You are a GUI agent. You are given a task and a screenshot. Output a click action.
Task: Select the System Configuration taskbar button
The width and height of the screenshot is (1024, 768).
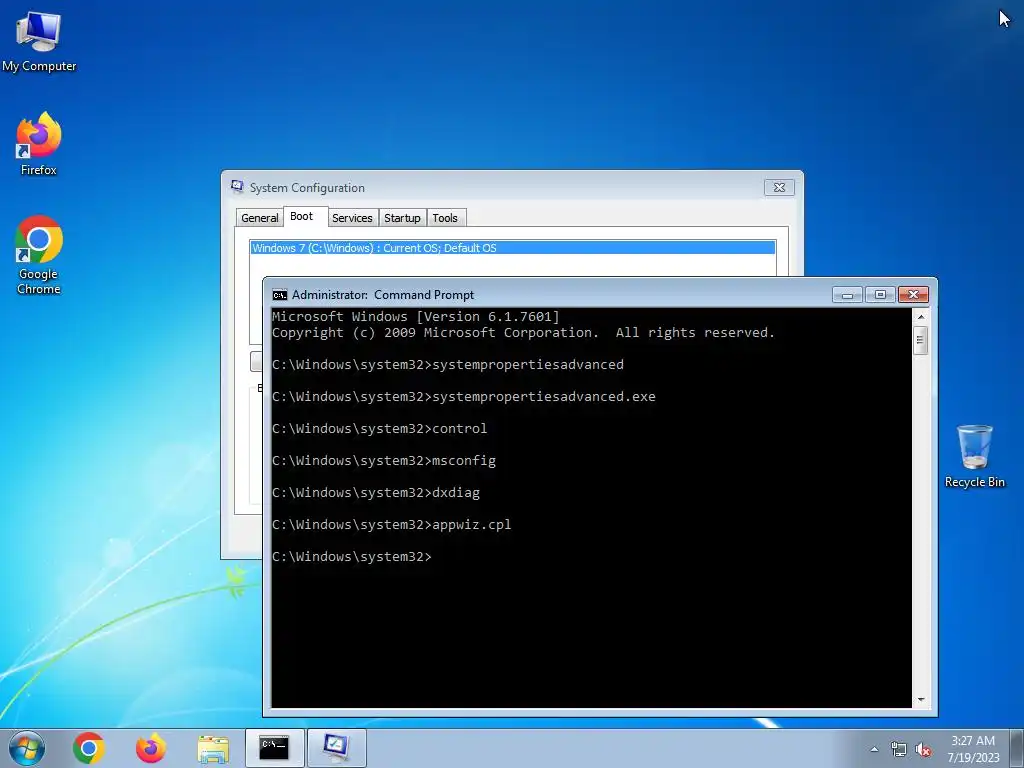tap(336, 748)
